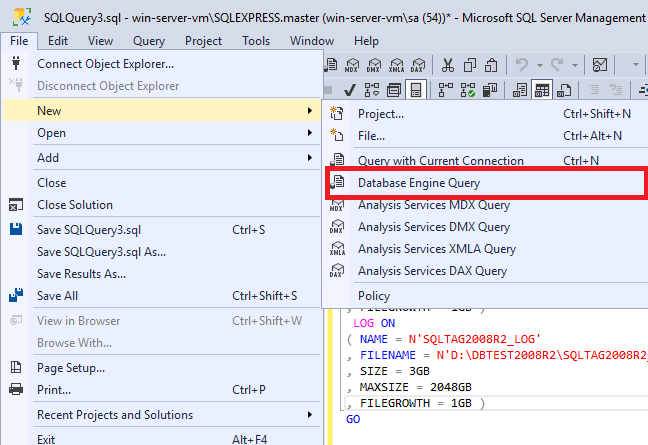Open the Window menu
Viewport: 648px width, 445px height.
(x=312, y=41)
